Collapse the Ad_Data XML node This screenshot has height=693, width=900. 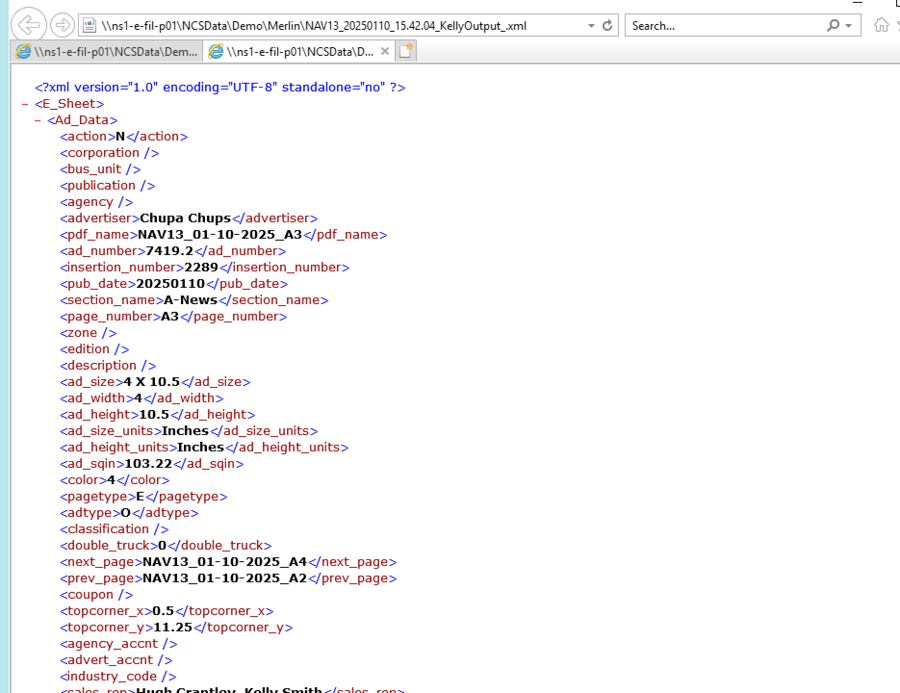point(37,120)
